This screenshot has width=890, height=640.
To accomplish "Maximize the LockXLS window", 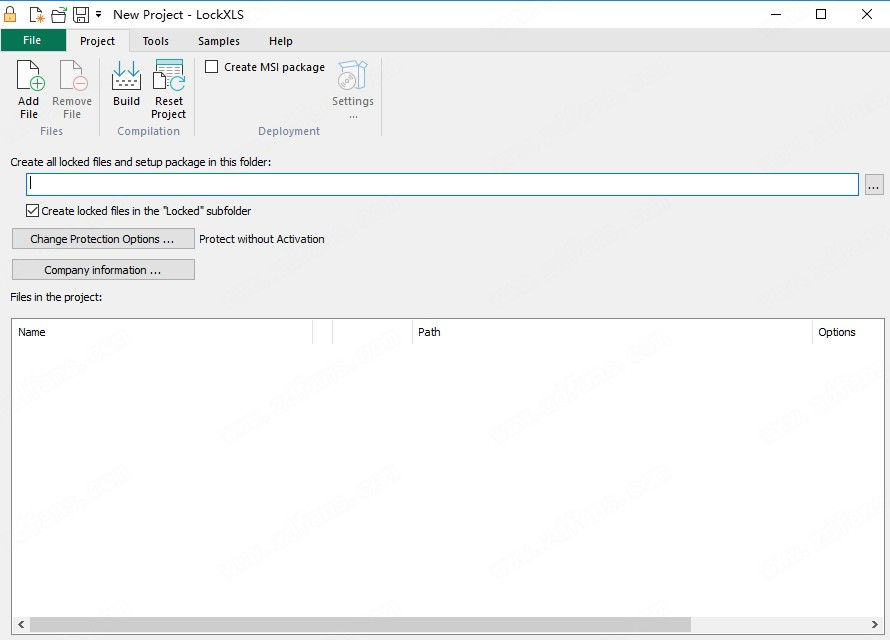I will [x=821, y=14].
